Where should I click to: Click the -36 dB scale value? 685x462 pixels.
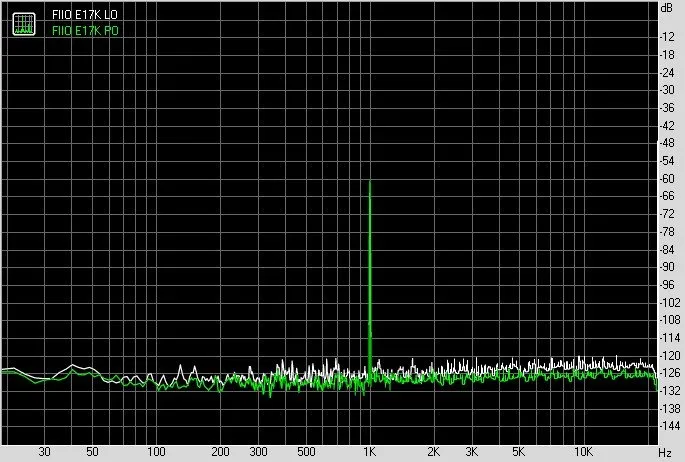coord(667,108)
